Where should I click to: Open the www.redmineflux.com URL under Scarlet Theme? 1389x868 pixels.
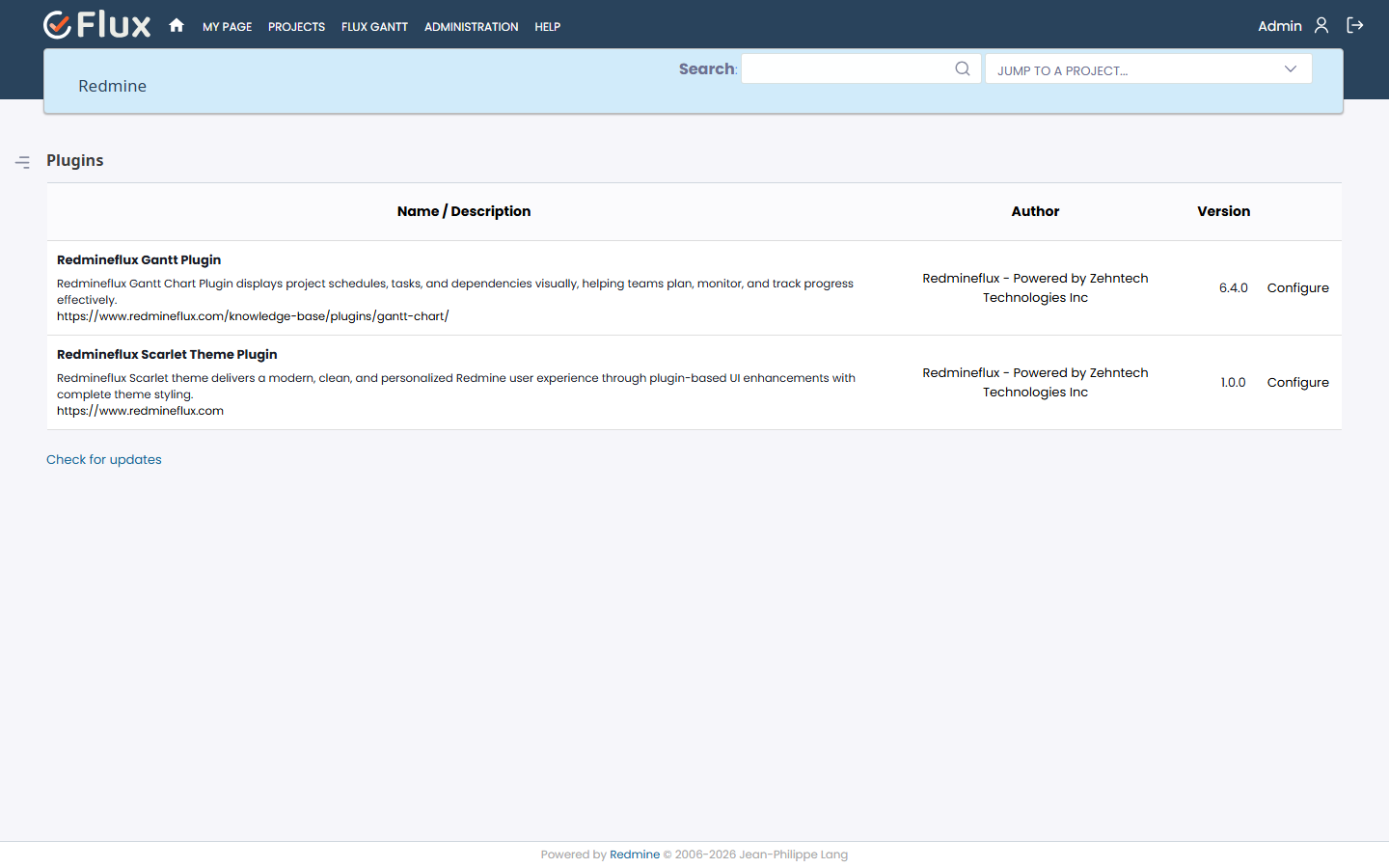[140, 411]
